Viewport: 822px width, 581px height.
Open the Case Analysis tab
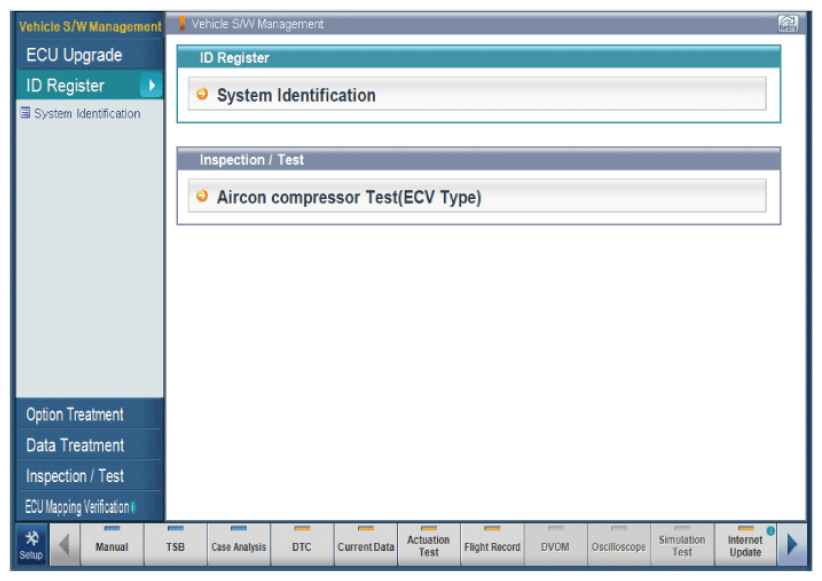(239, 545)
